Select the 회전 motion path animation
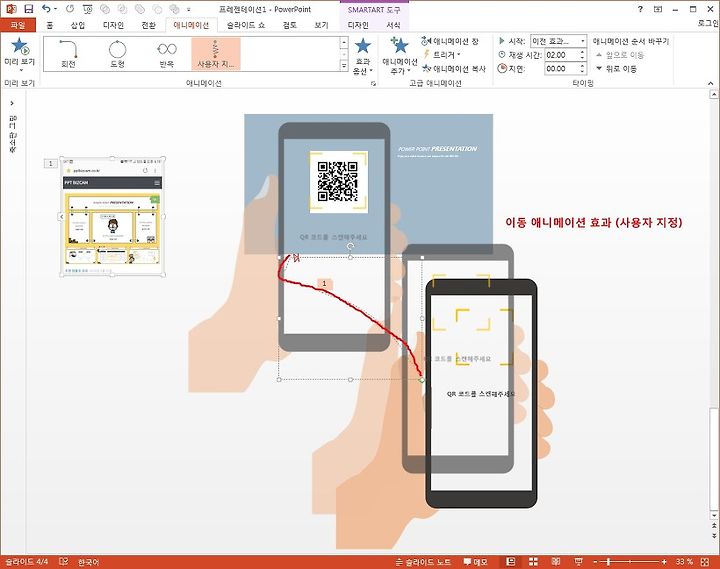Viewport: 720px width, 569px height. [68, 54]
